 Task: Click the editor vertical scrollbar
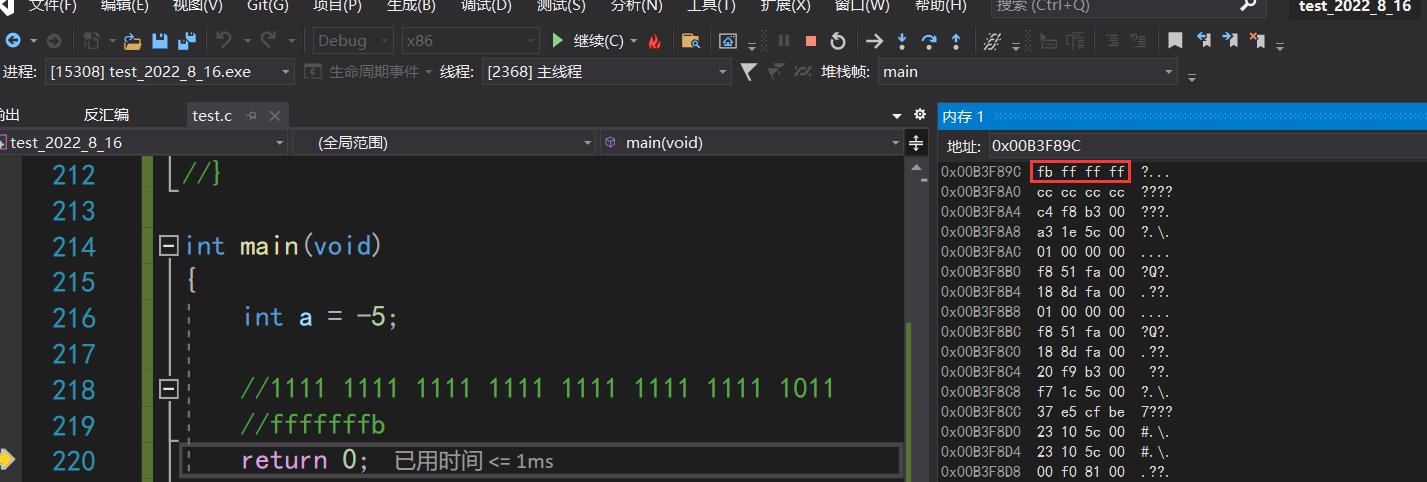pos(915,320)
